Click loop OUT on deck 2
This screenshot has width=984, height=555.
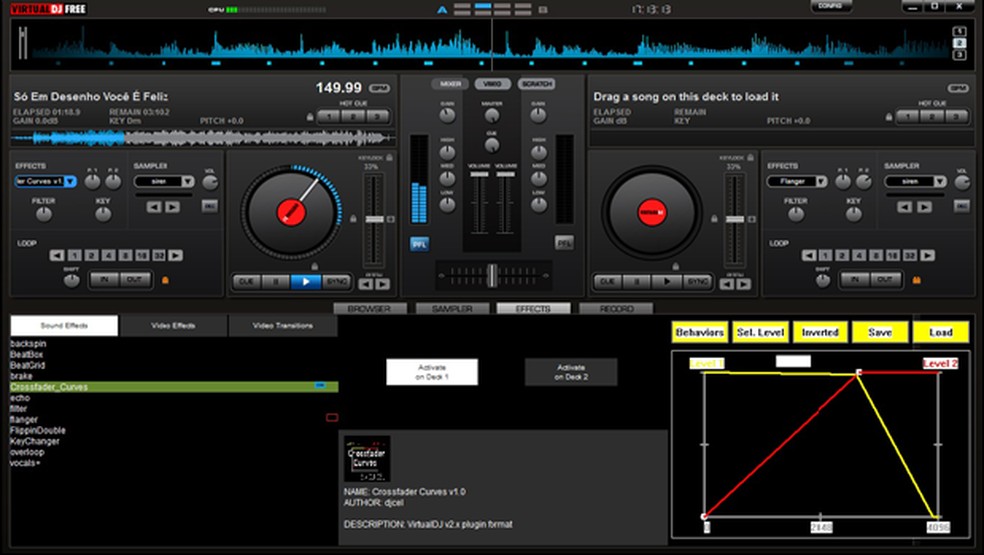click(x=885, y=280)
